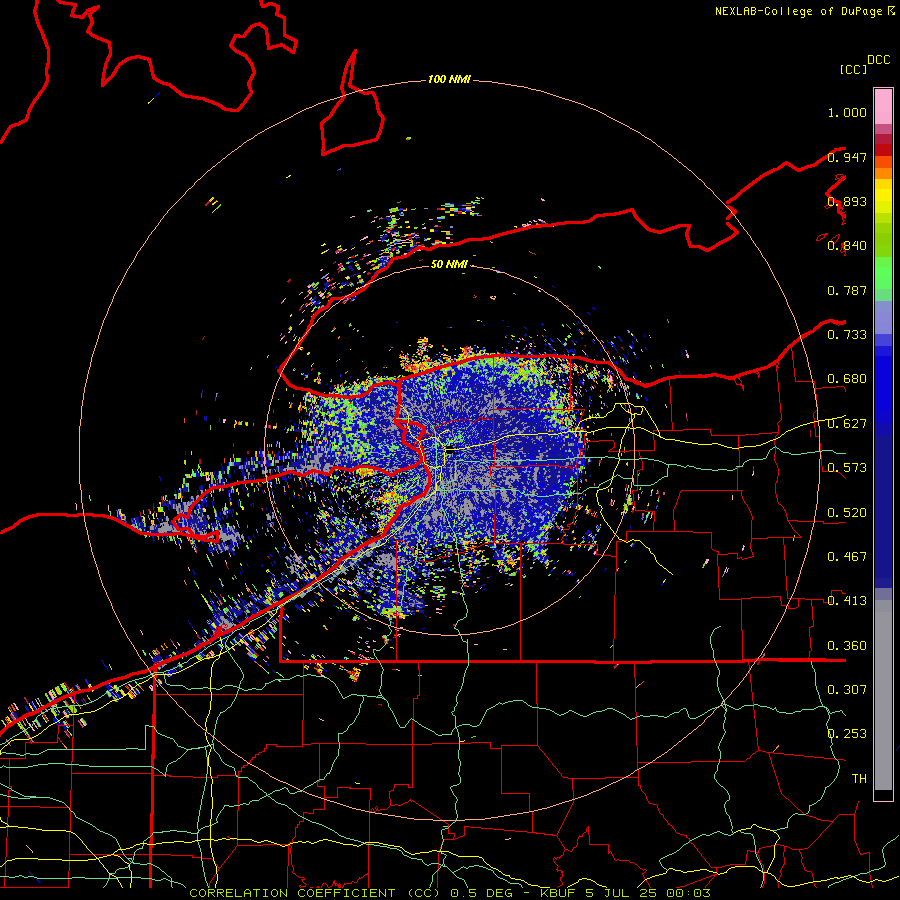
Task: Pick the gray lower color bar segment
Action: click(x=883, y=695)
